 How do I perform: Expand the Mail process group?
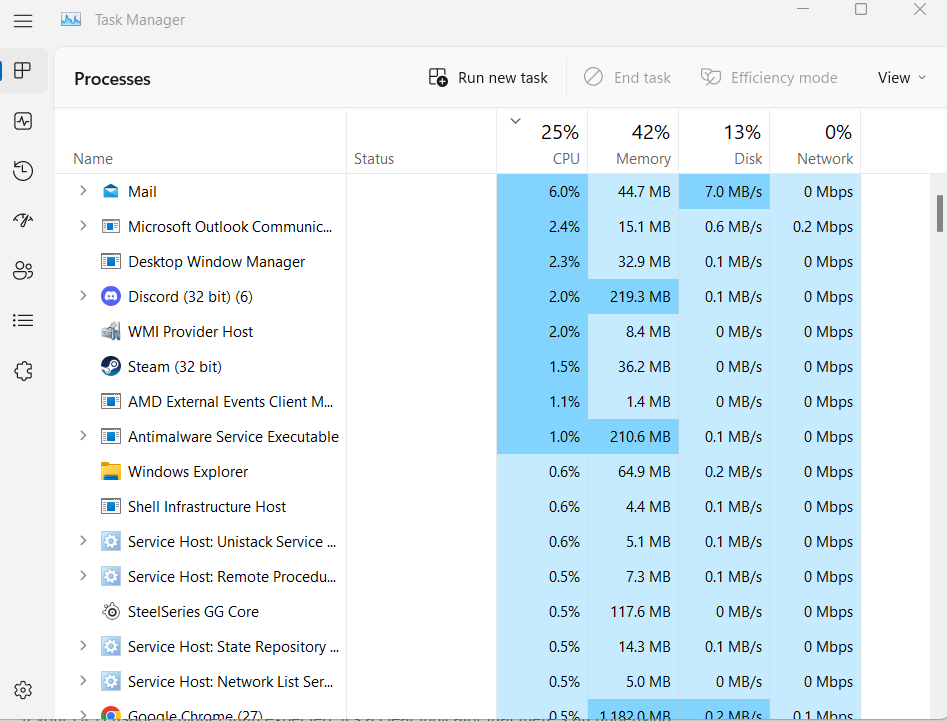(83, 192)
